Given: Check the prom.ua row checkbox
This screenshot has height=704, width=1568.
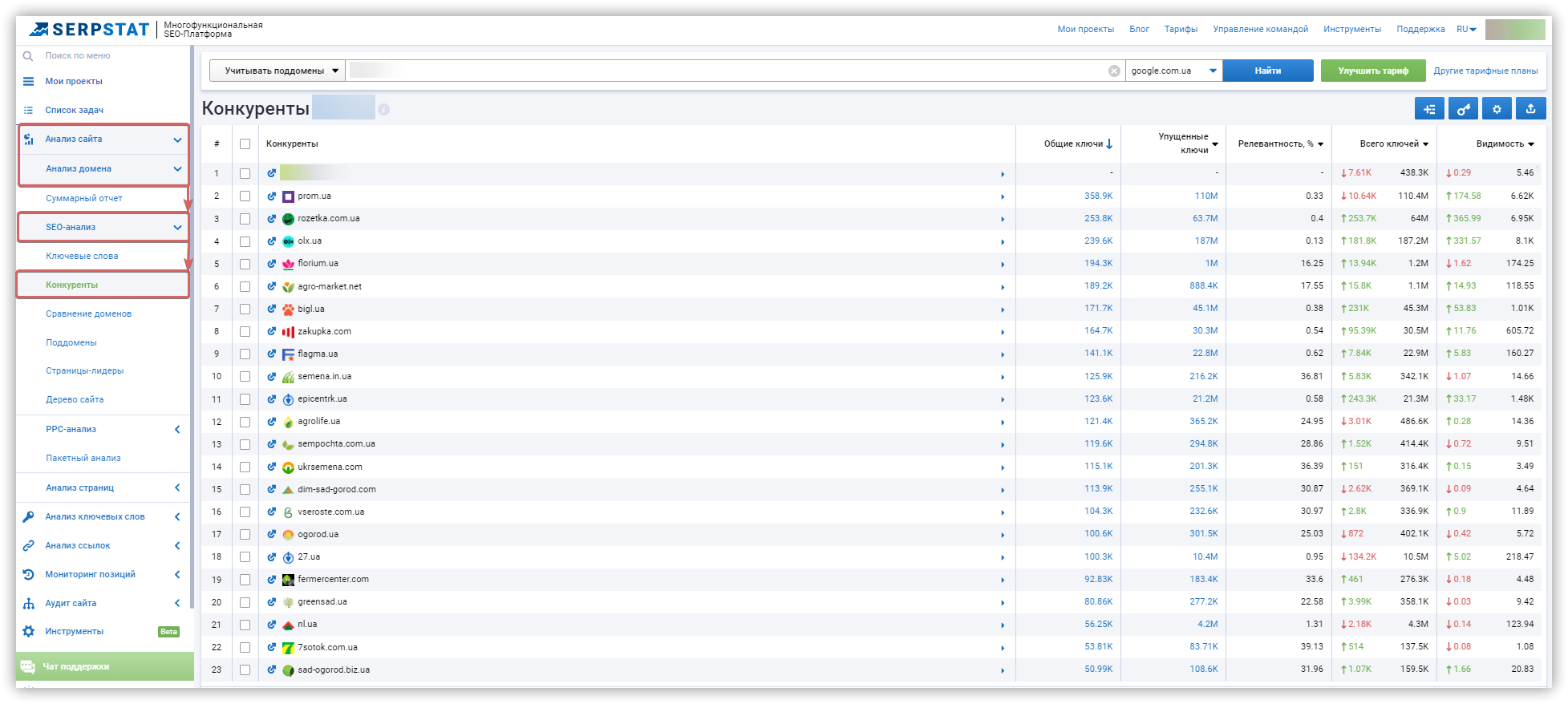Looking at the screenshot, I should pos(245,196).
